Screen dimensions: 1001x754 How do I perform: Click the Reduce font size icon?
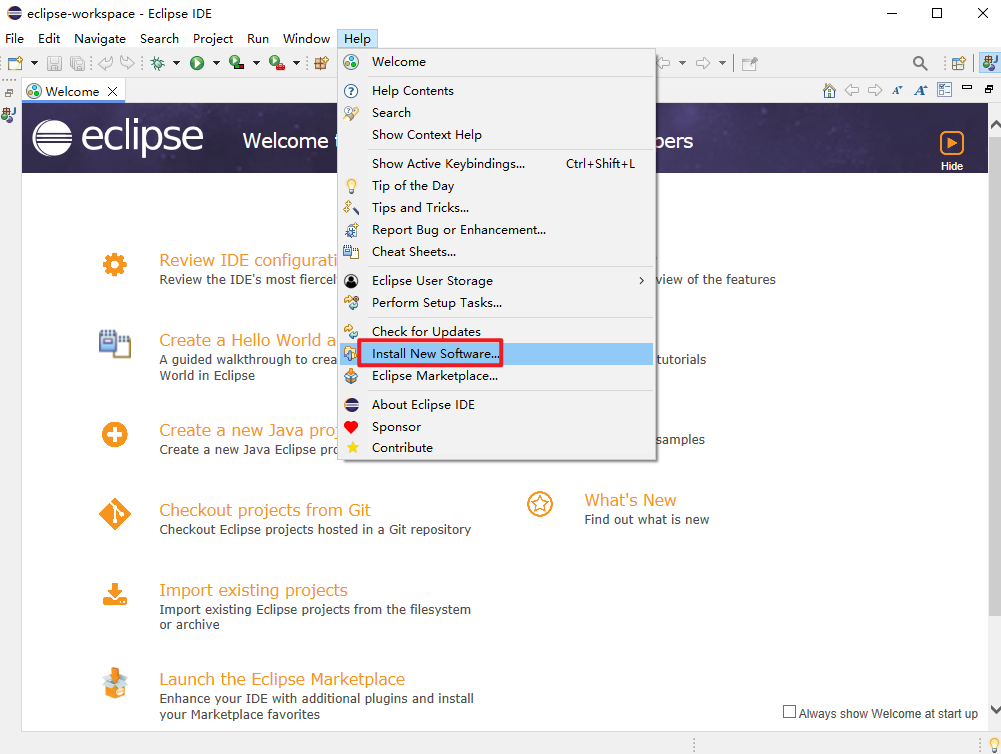coord(897,91)
